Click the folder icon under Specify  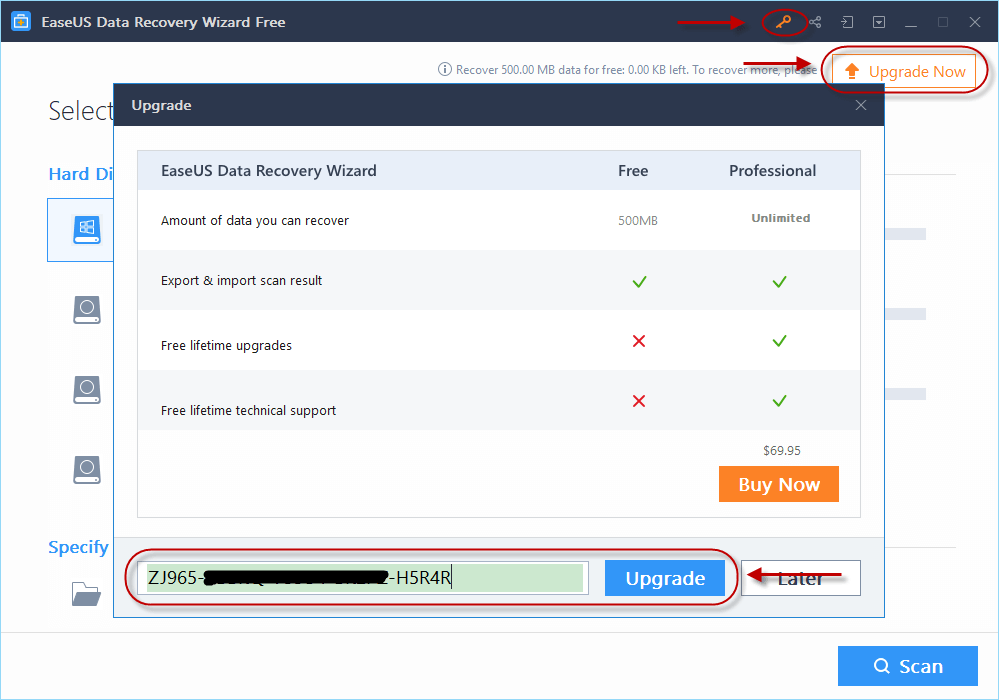pos(86,593)
